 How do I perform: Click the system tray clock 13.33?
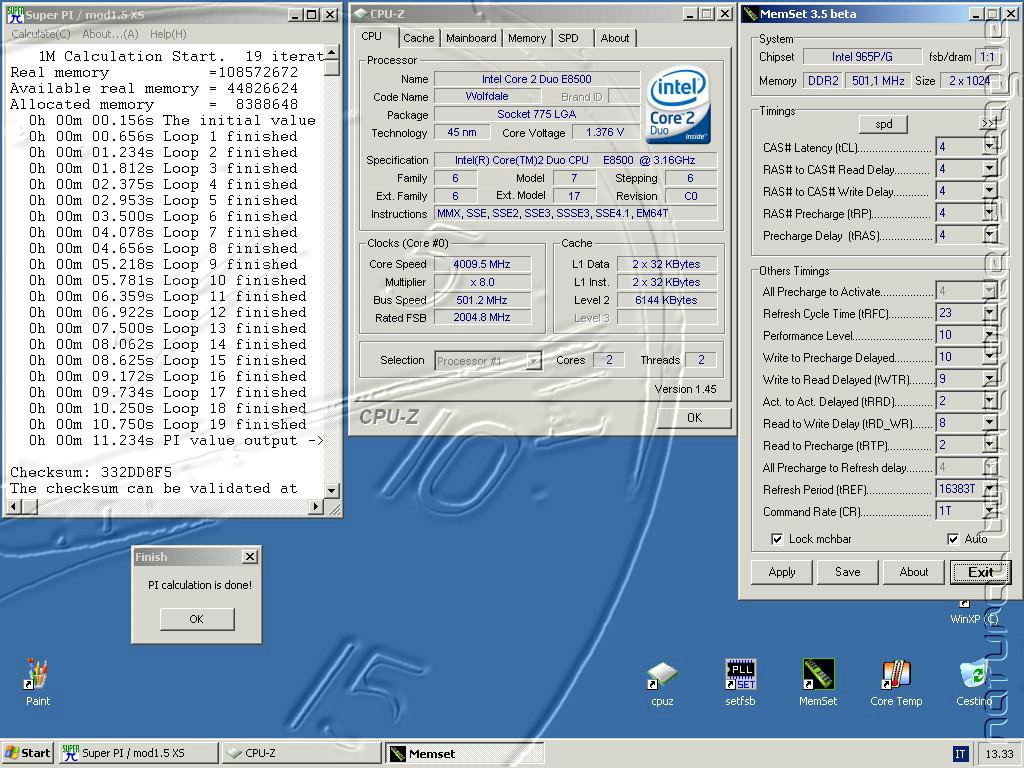pos(999,754)
